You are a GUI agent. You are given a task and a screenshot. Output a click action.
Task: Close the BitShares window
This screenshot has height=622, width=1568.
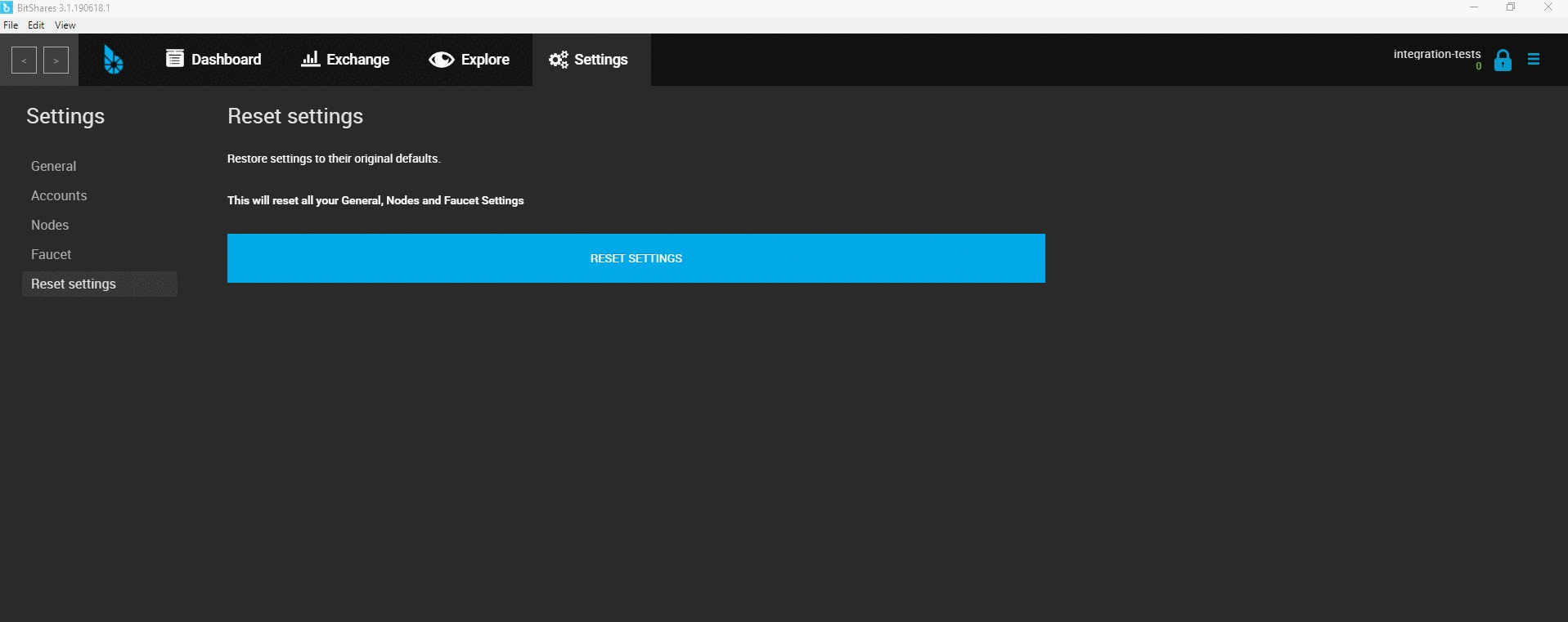click(1548, 7)
